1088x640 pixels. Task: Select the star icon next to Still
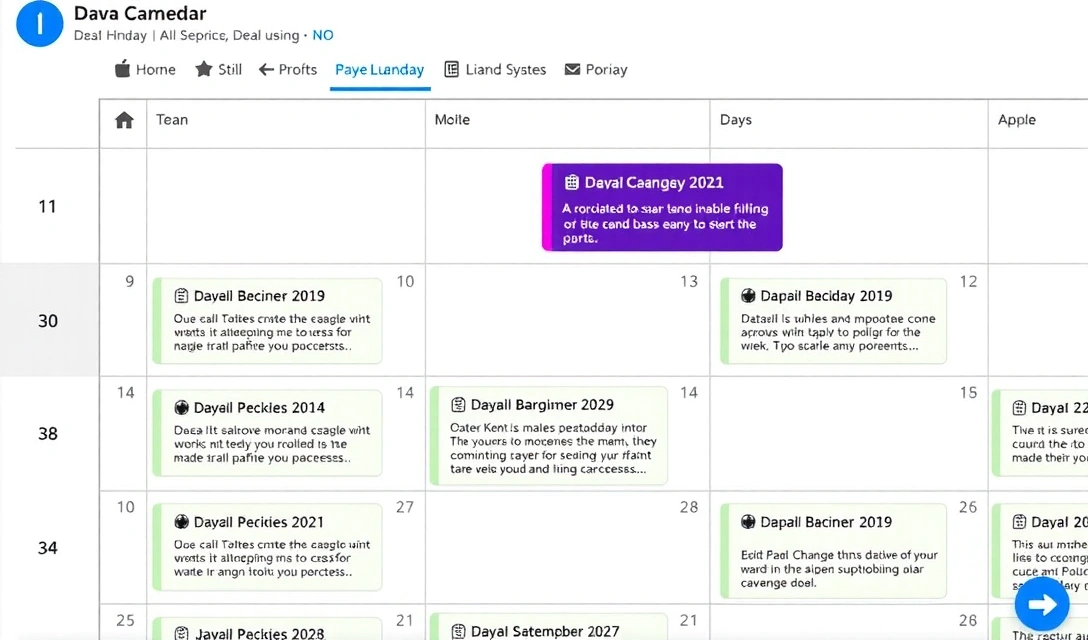205,69
